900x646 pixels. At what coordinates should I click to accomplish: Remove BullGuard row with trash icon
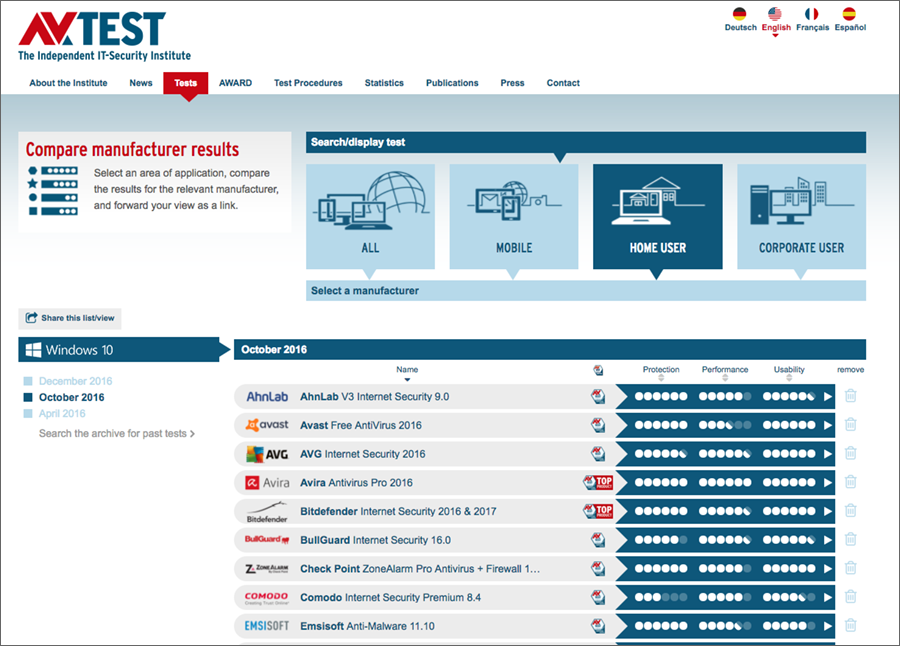pos(851,539)
